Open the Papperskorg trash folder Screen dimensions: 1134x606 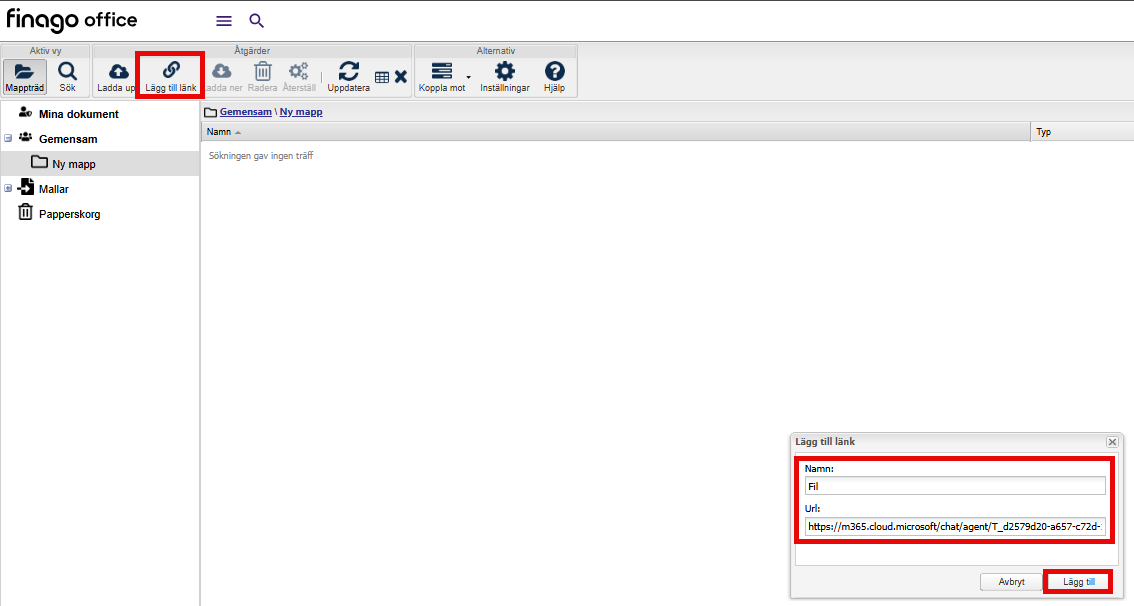click(69, 213)
